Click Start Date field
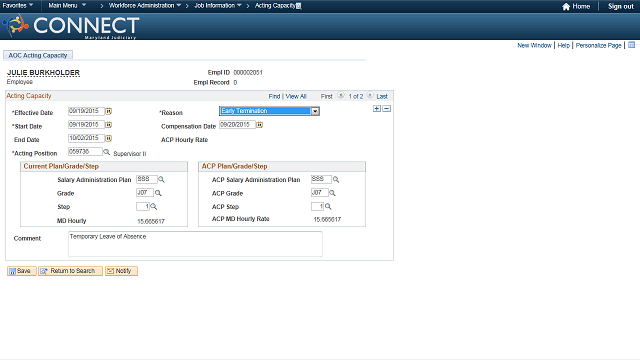This screenshot has width=640, height=360. pos(86,125)
